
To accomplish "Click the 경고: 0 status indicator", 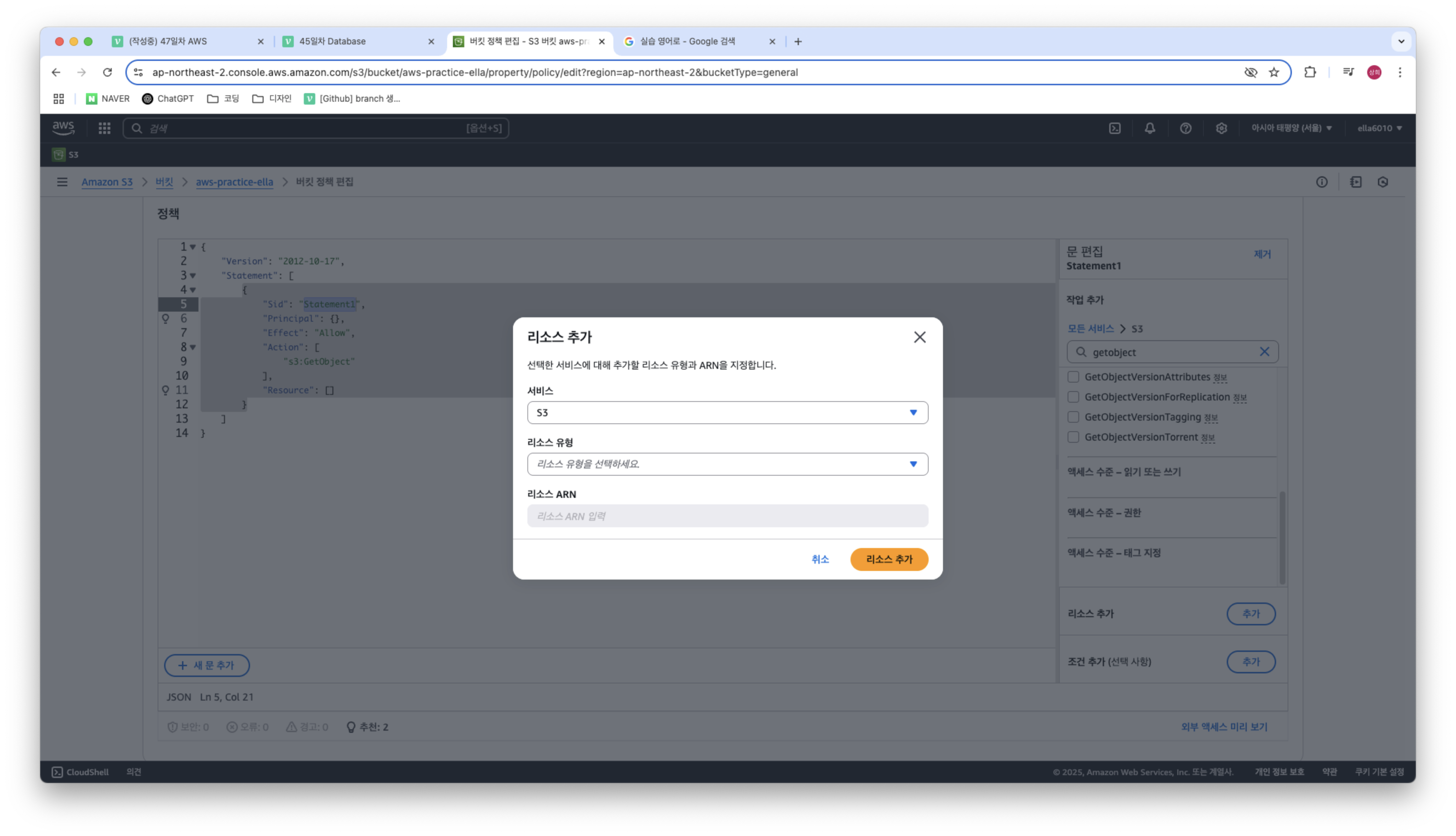I will click(307, 727).
